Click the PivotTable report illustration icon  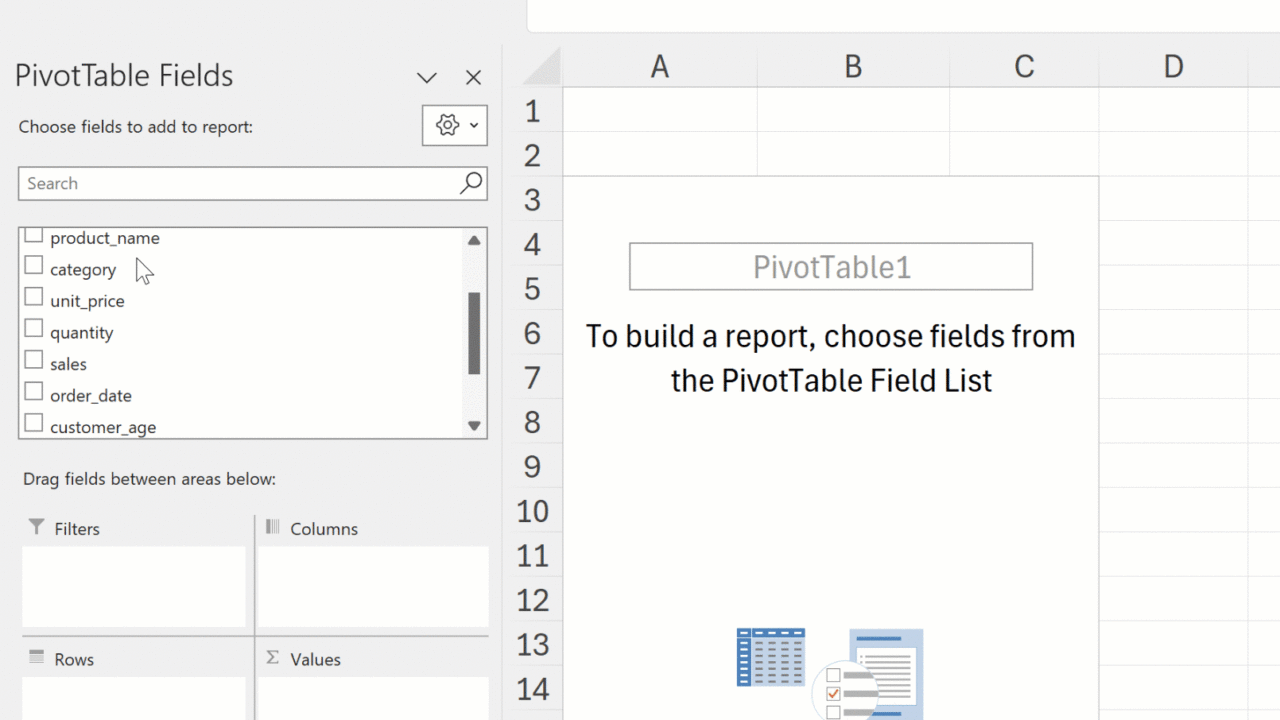tap(830, 672)
